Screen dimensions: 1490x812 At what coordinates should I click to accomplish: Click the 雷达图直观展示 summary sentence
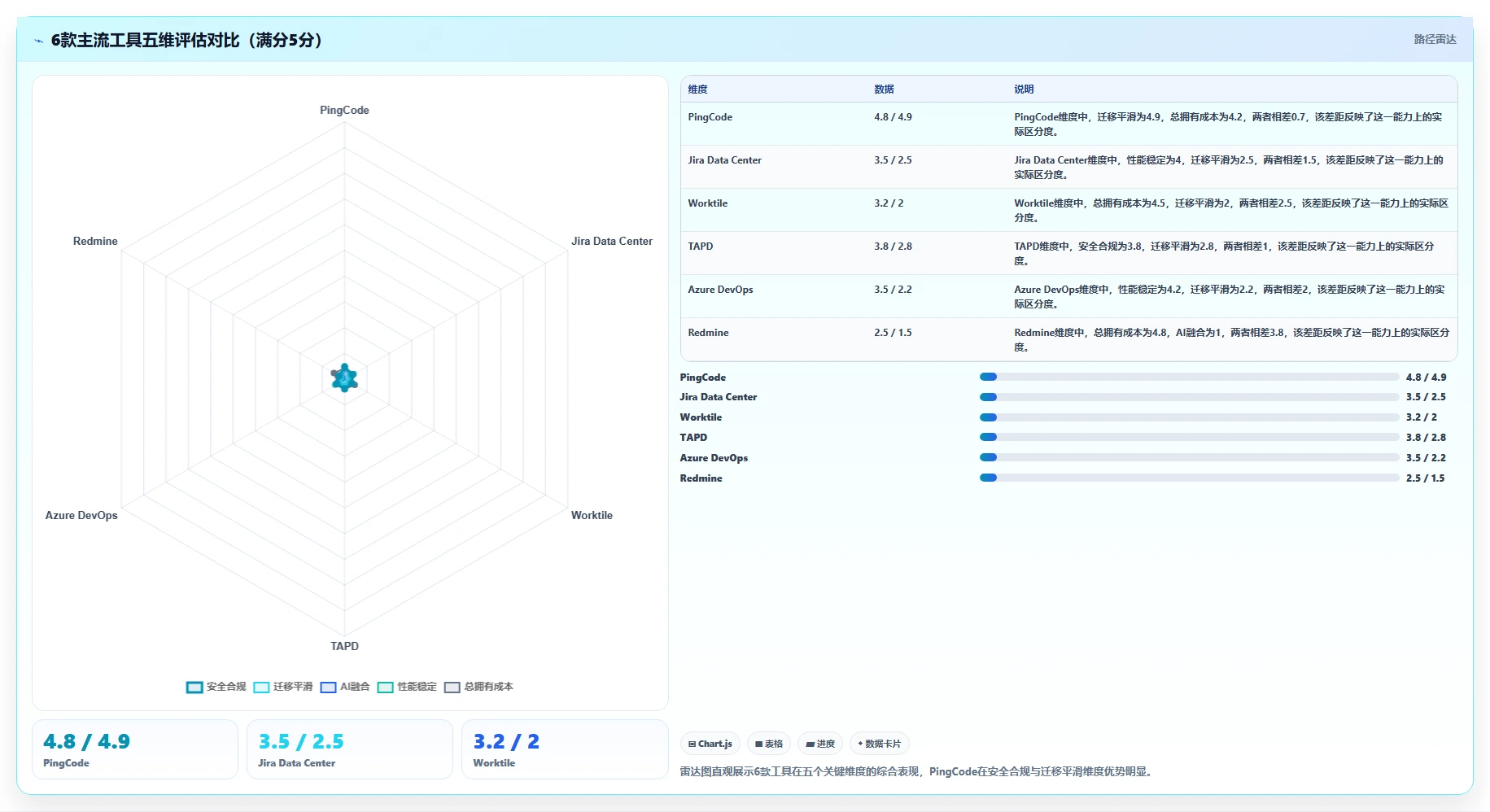point(917,772)
